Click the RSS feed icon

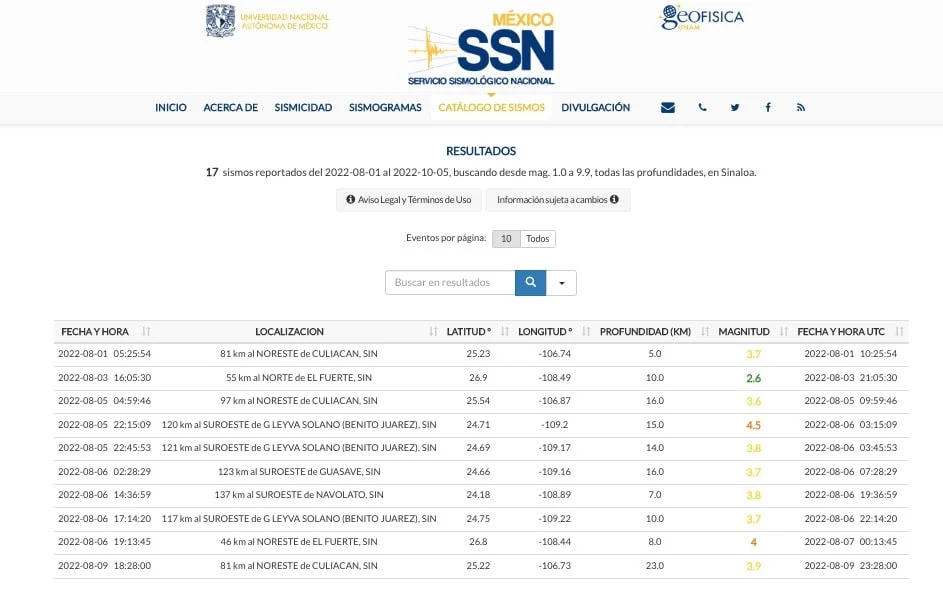[x=800, y=108]
